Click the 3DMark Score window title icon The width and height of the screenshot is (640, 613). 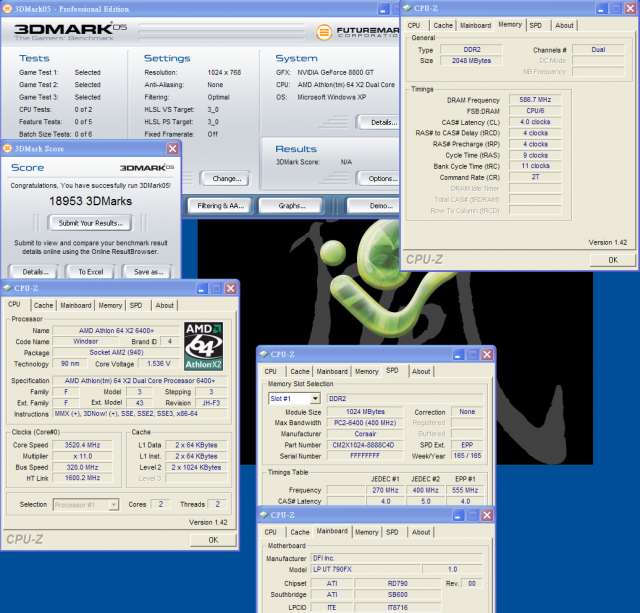(7, 148)
